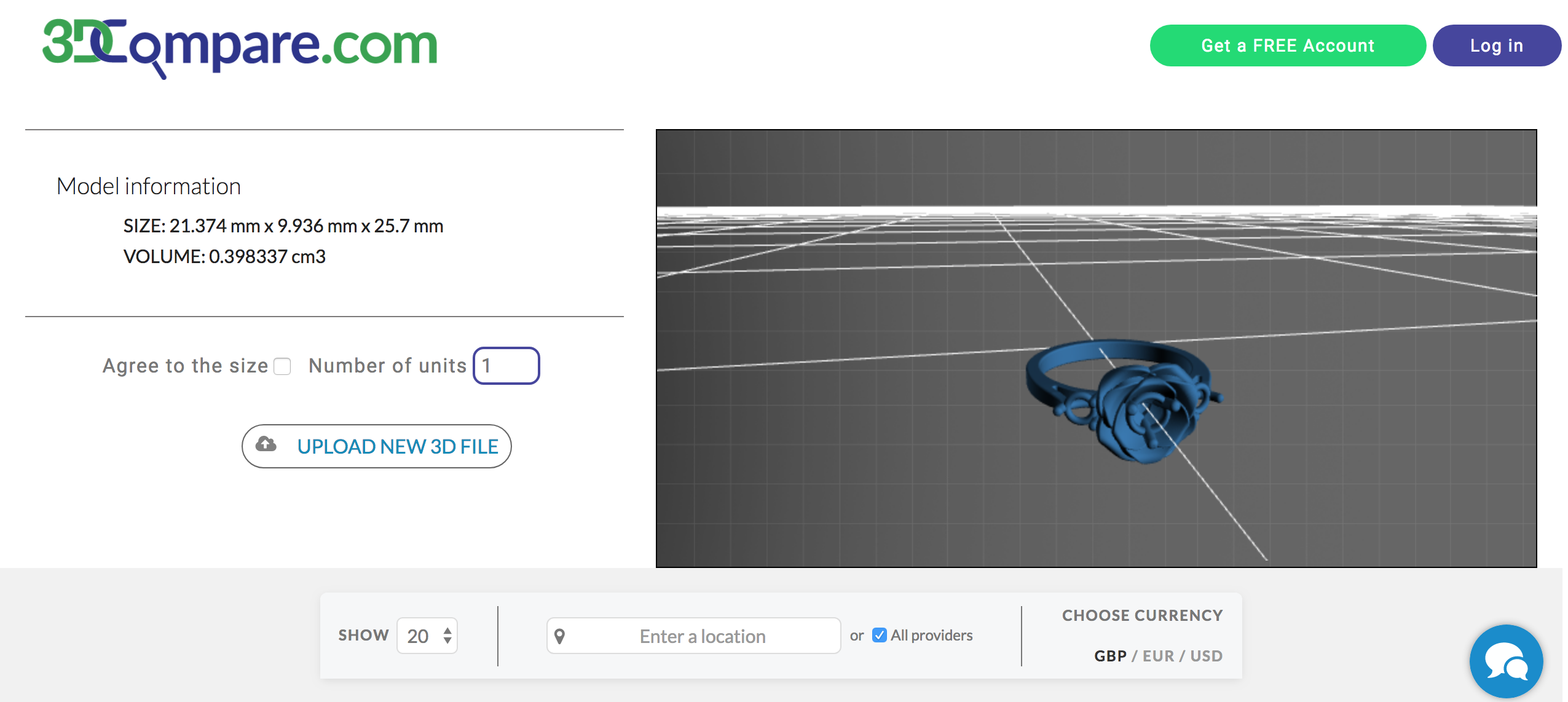Viewport: 1568px width, 702px height.
Task: Click the Log in button
Action: pos(1496,45)
